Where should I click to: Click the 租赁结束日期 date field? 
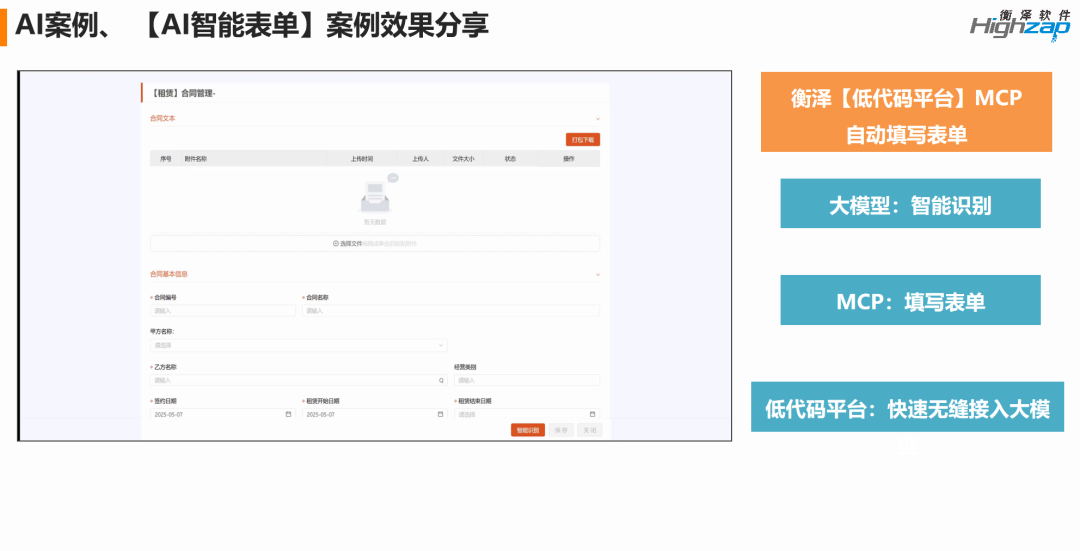click(x=526, y=415)
